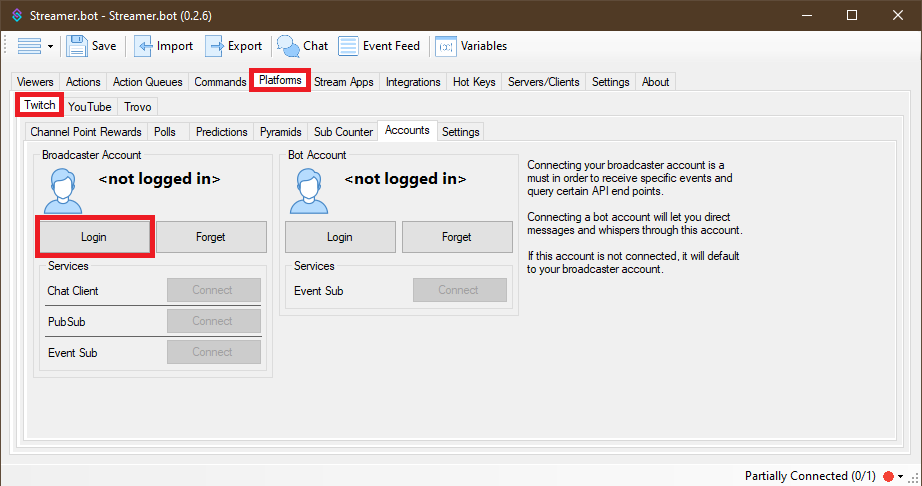Click the Streamer.bot logo in the title bar
Viewport: 922px width, 486px height.
(x=17, y=15)
